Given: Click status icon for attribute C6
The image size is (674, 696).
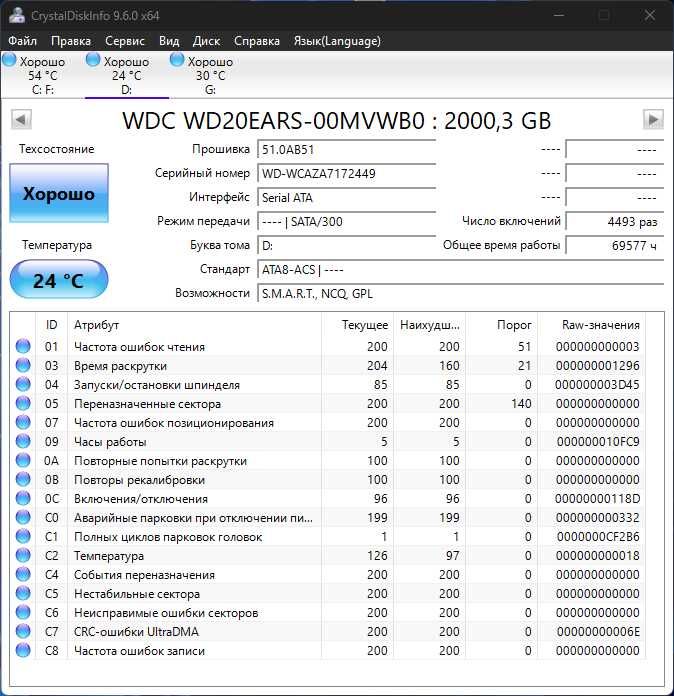Looking at the screenshot, I should [x=23, y=613].
